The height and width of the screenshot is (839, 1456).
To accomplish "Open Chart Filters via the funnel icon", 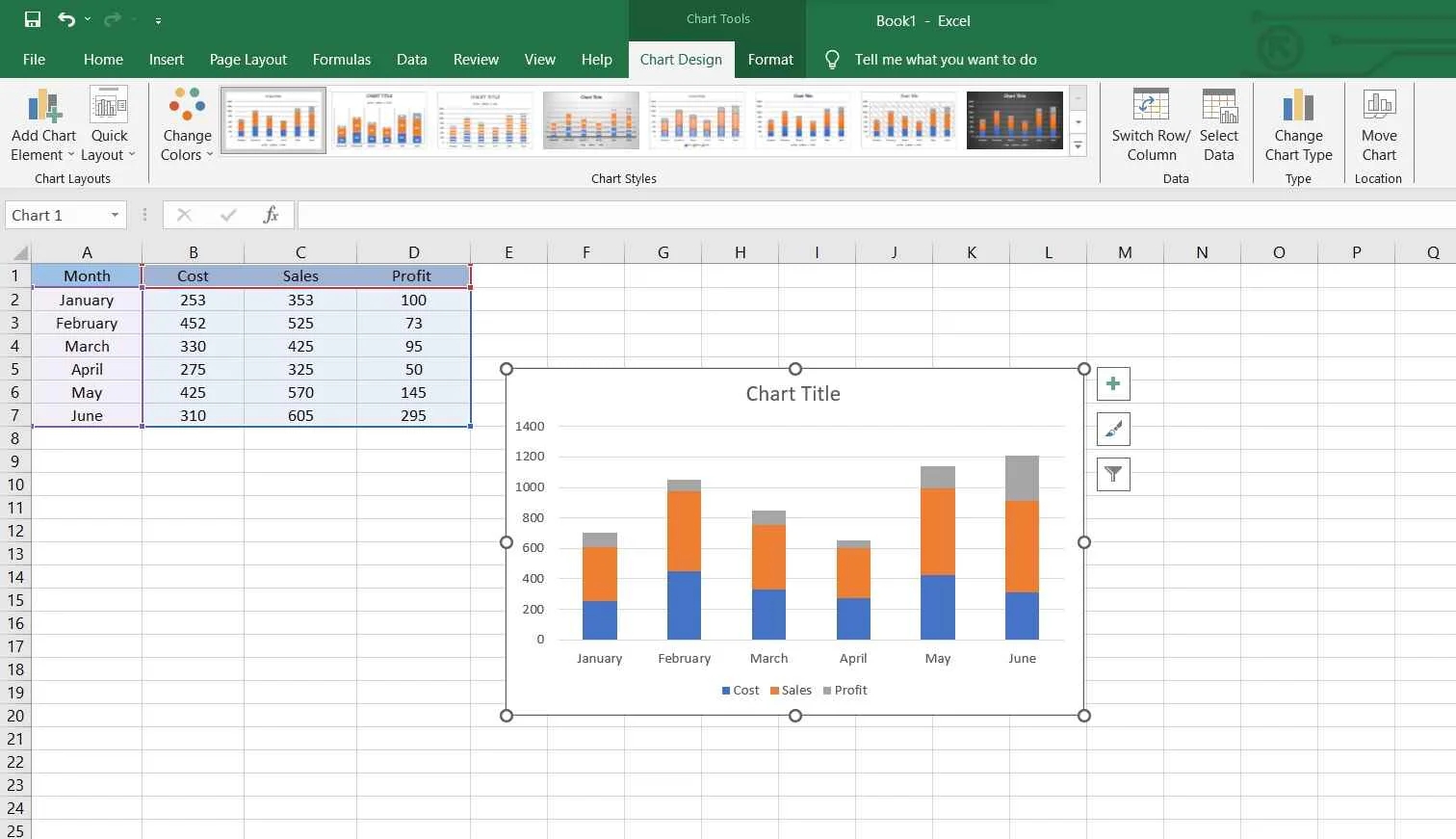I will [x=1112, y=474].
